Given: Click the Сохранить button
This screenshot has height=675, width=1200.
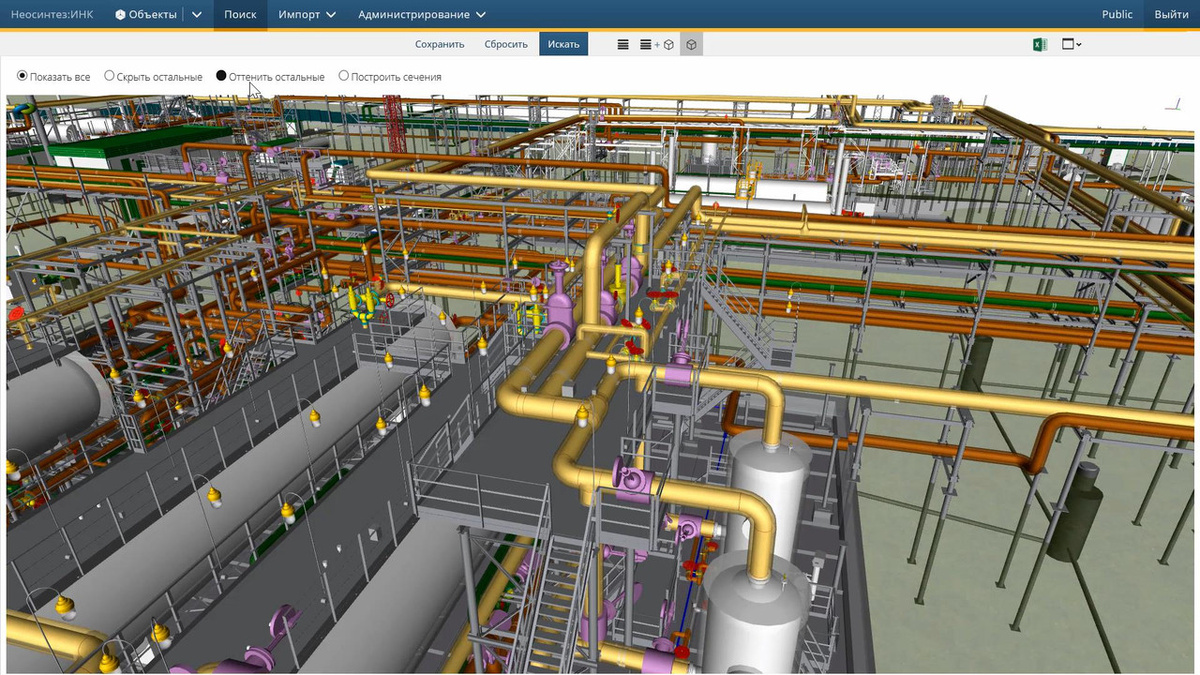Looking at the screenshot, I should point(440,44).
